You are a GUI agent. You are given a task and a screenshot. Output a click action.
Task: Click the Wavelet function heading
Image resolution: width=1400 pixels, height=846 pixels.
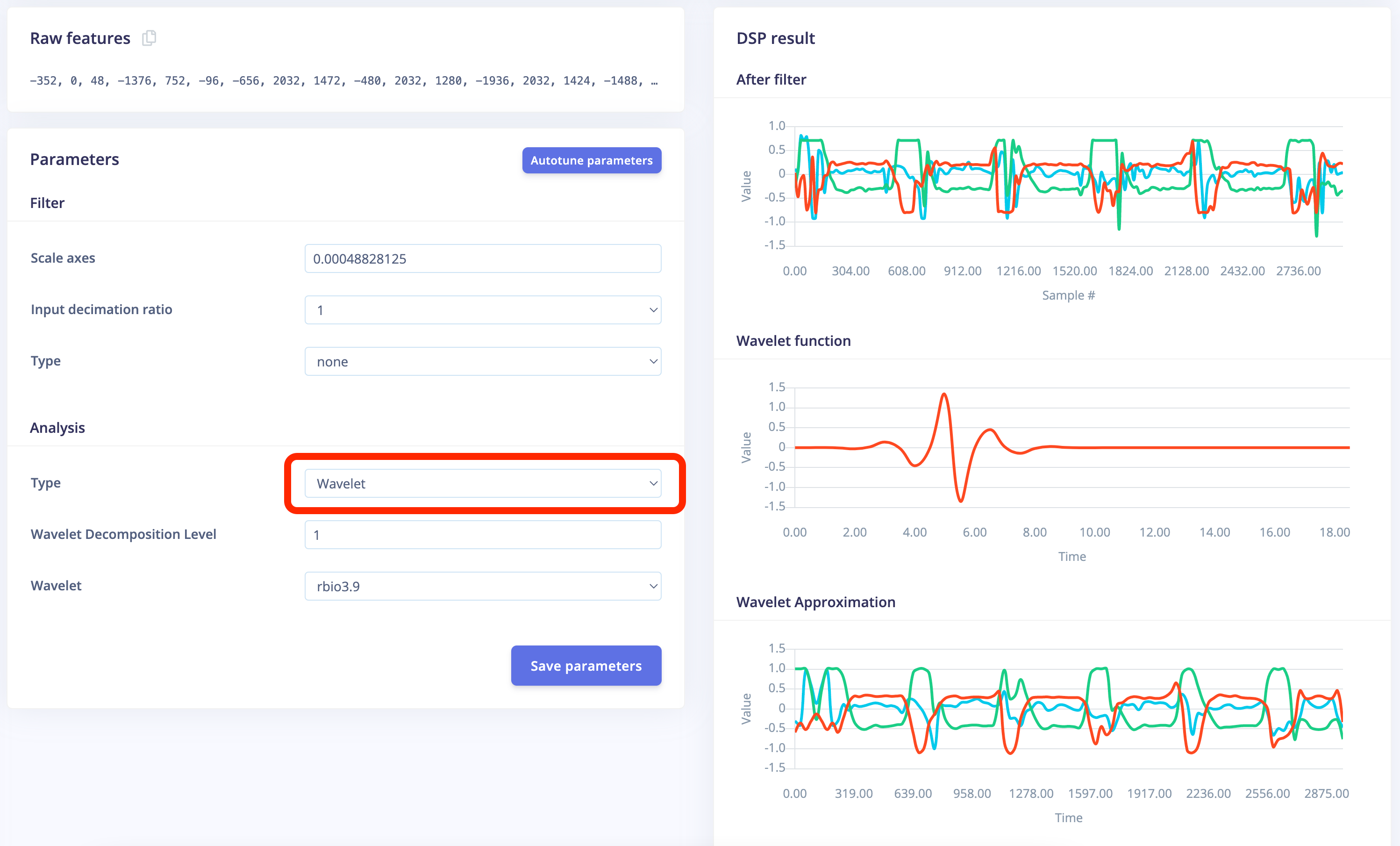793,341
